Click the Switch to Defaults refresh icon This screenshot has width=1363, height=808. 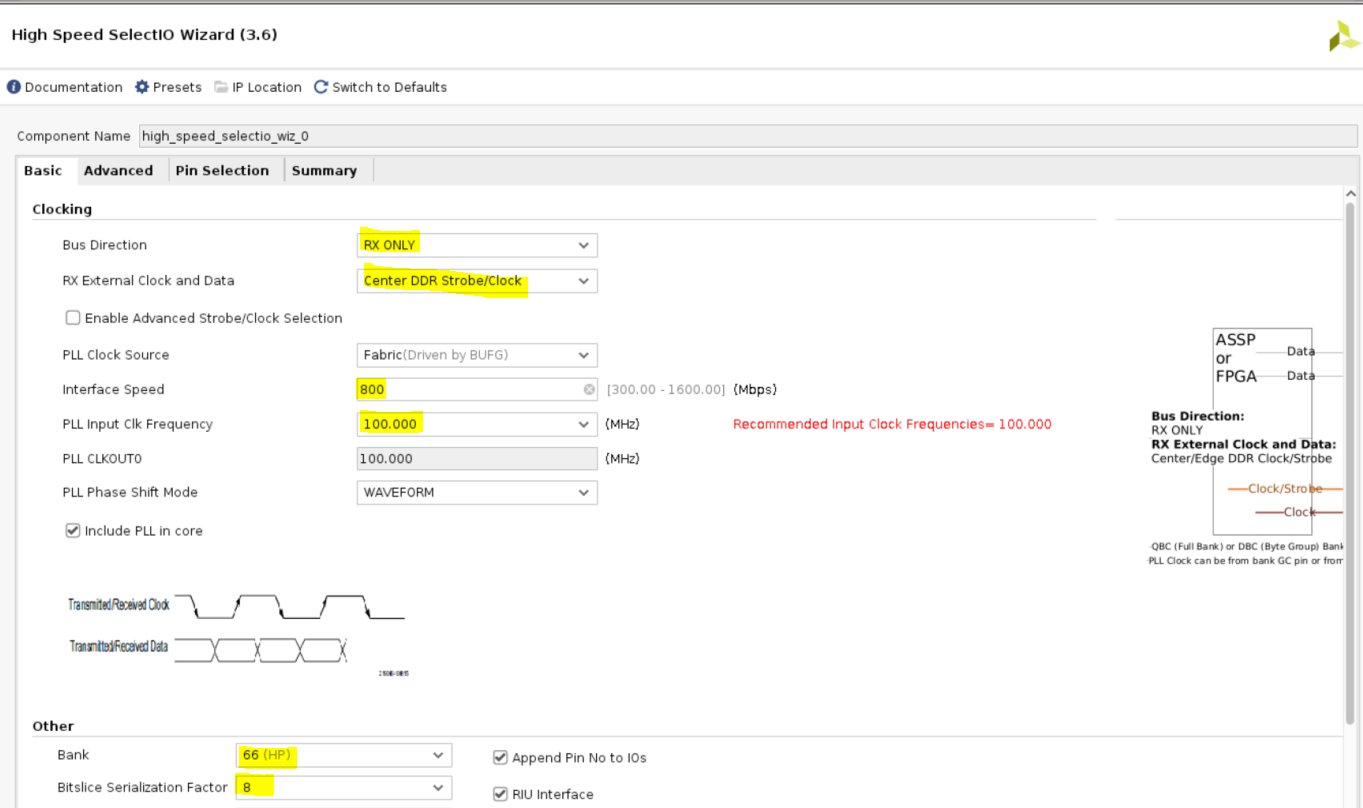click(321, 87)
